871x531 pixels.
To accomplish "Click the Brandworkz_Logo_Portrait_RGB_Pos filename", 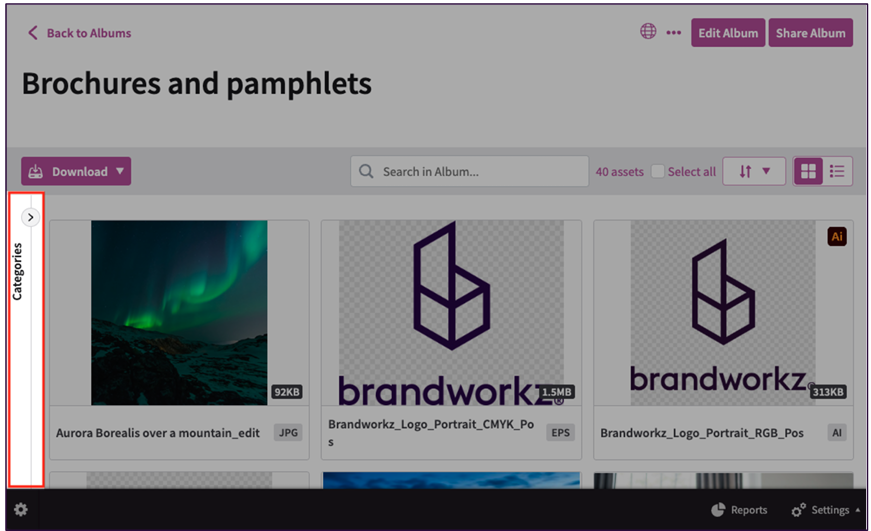I will coord(702,433).
